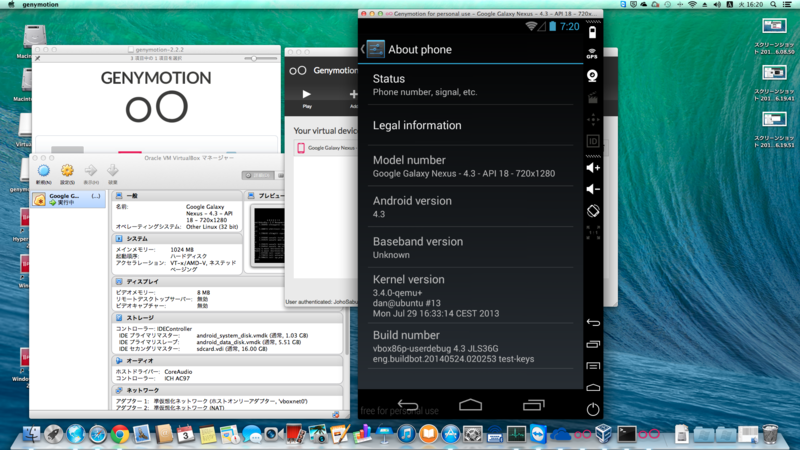
Task: Collapse the ディスプレイ section in VirtualBox
Action: click(199, 281)
